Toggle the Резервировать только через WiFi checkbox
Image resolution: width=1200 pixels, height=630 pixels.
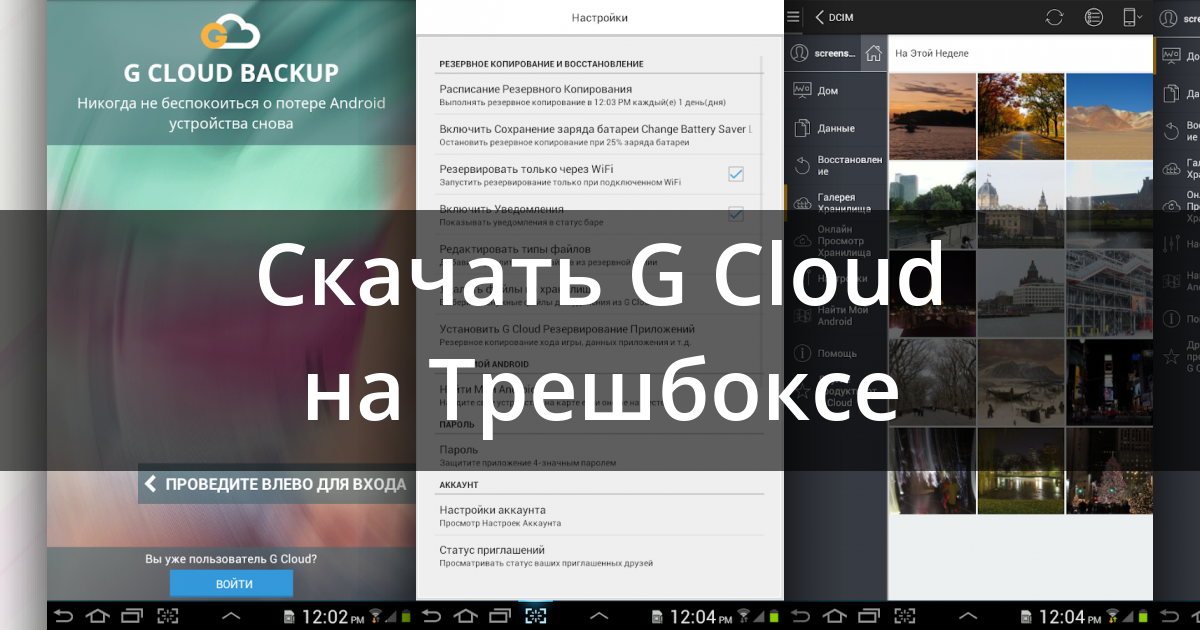point(736,174)
